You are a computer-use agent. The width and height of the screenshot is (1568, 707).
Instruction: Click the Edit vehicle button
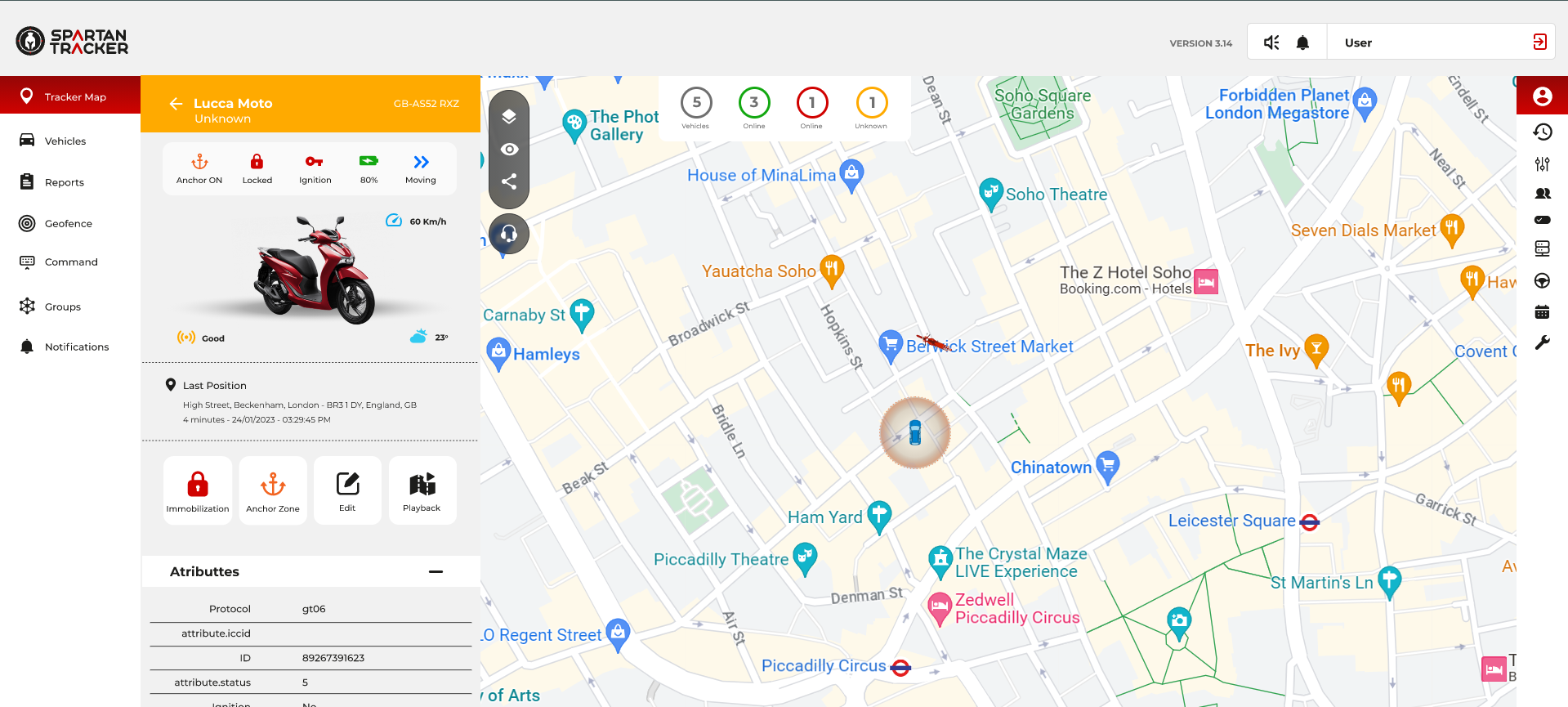[x=347, y=490]
